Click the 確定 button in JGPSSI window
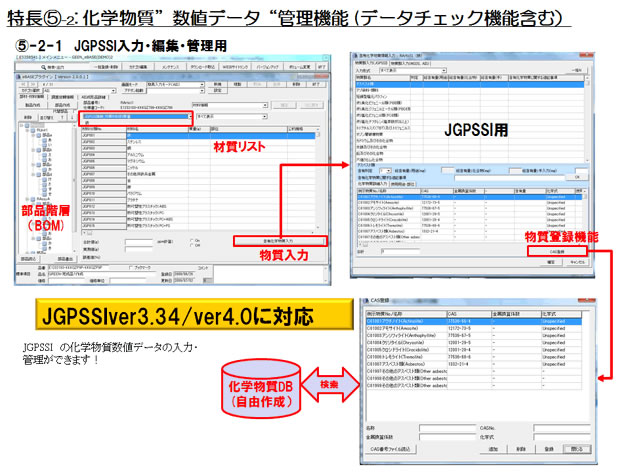The width and height of the screenshot is (630, 473). coord(551,262)
